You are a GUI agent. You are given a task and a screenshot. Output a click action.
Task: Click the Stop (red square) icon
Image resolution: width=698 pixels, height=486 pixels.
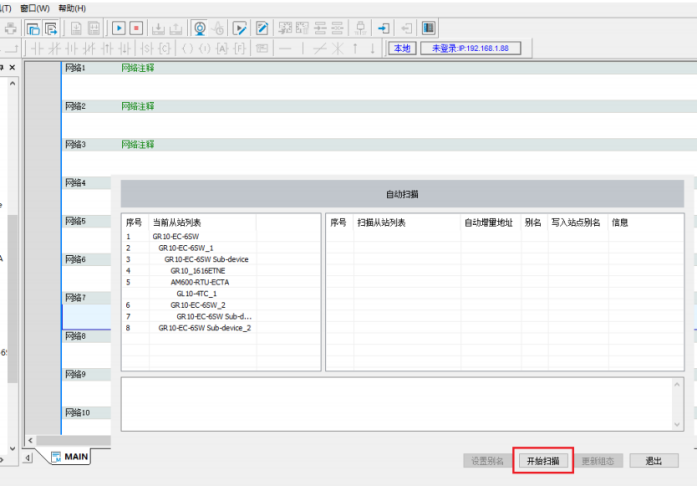[136, 28]
